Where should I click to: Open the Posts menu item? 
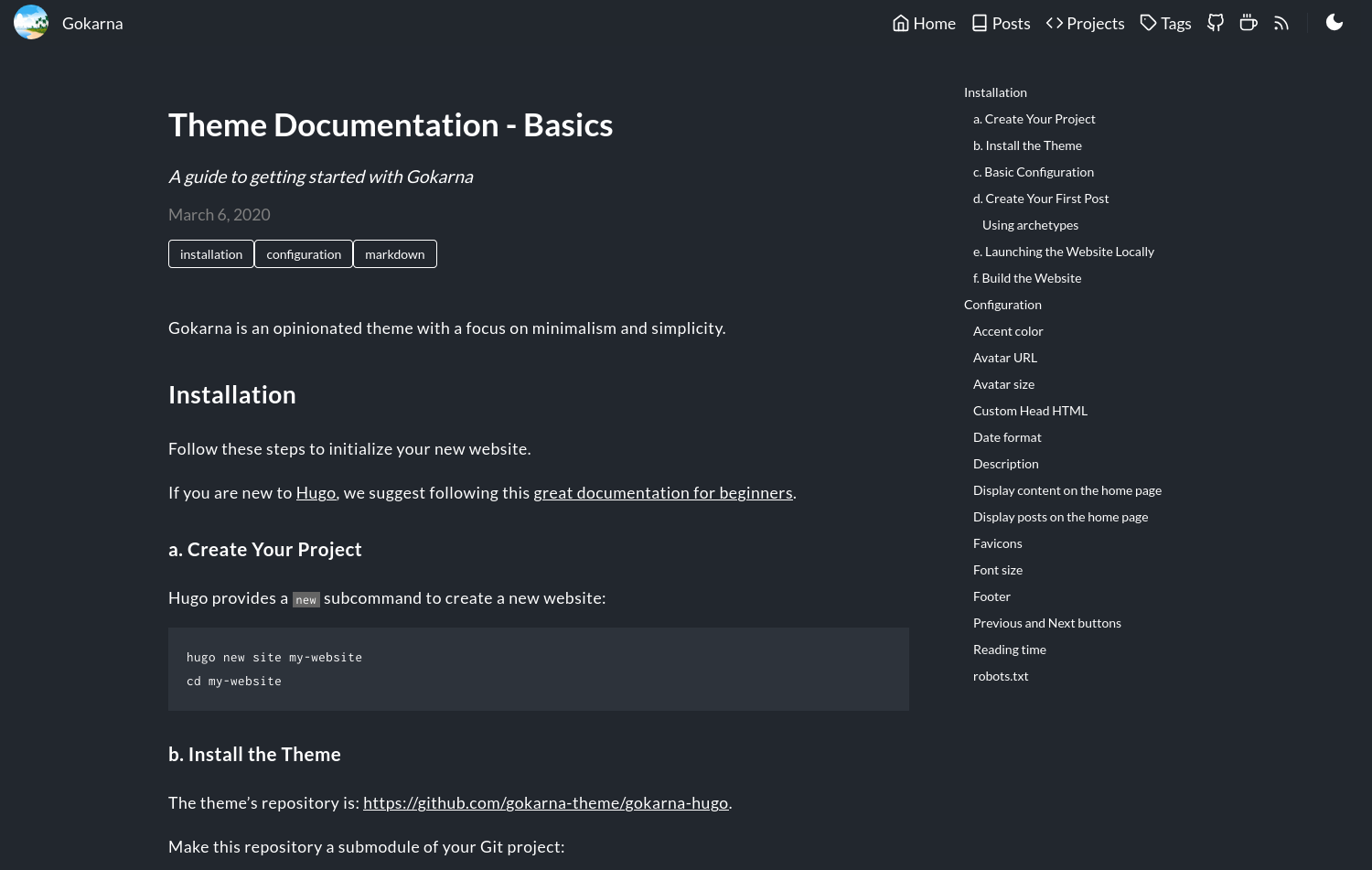[1001, 23]
